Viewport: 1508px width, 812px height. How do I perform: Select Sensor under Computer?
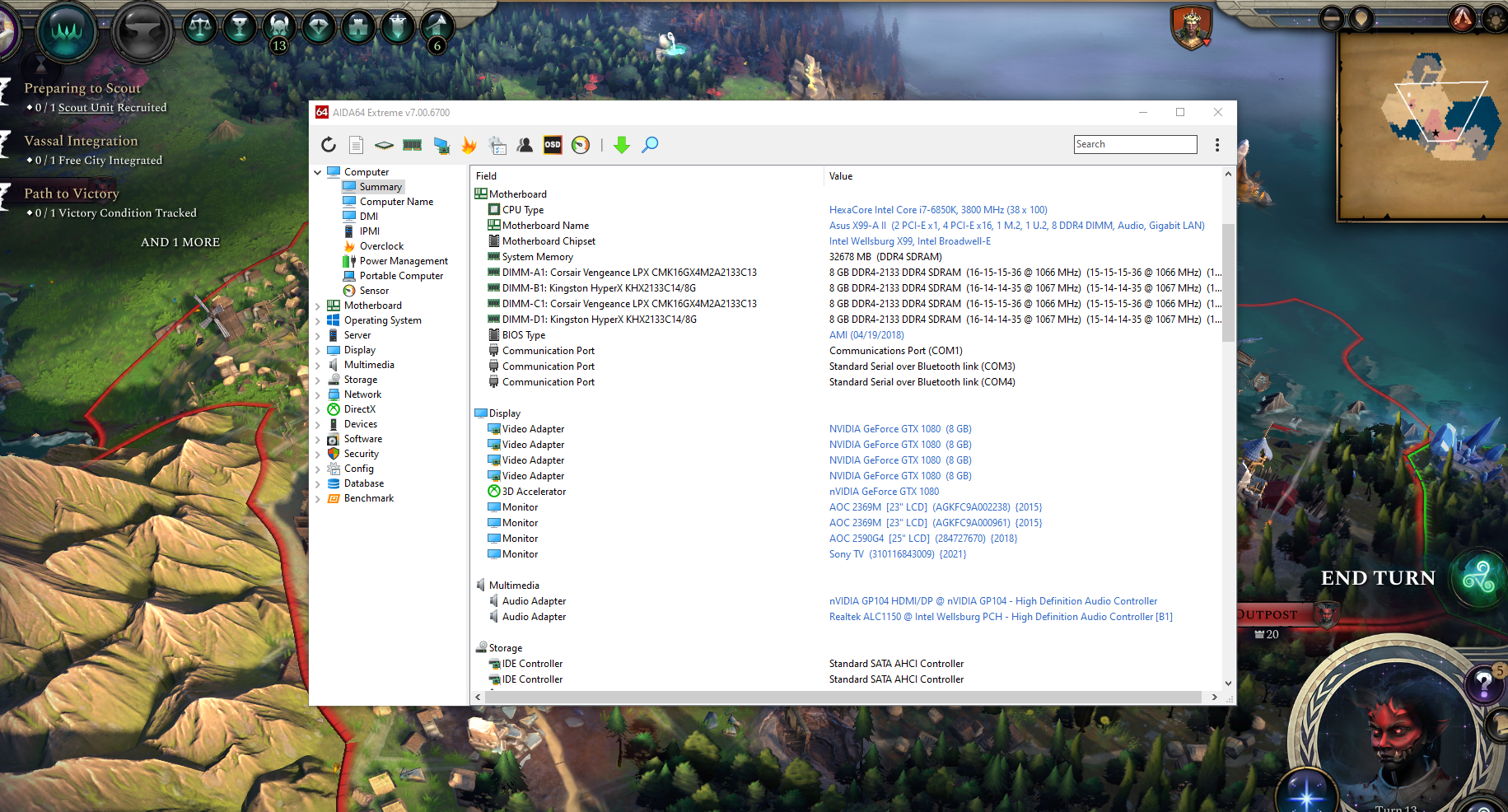point(374,291)
